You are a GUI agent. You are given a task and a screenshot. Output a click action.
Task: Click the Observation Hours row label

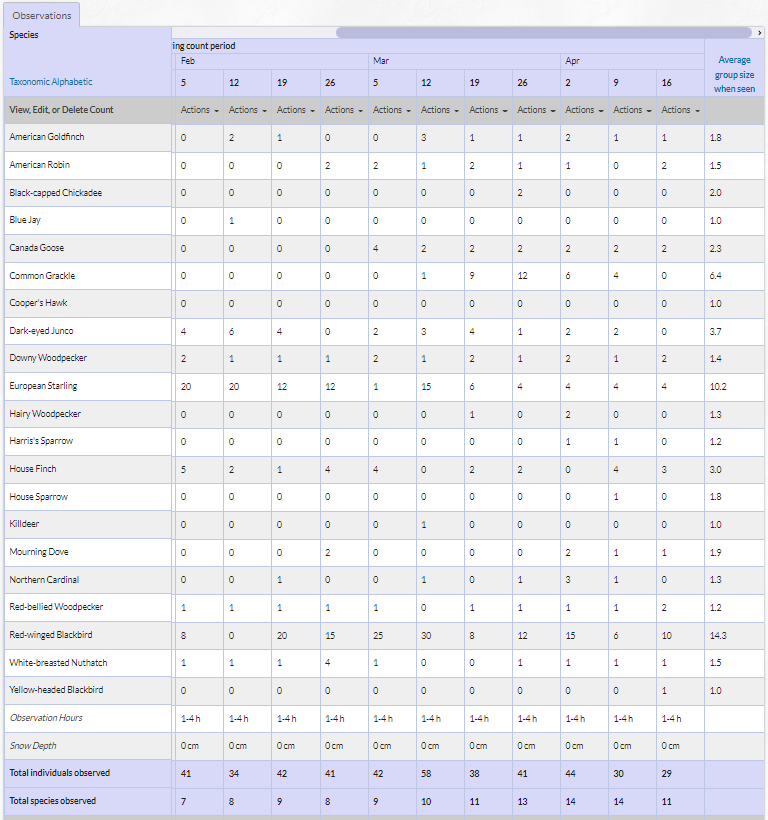46,718
